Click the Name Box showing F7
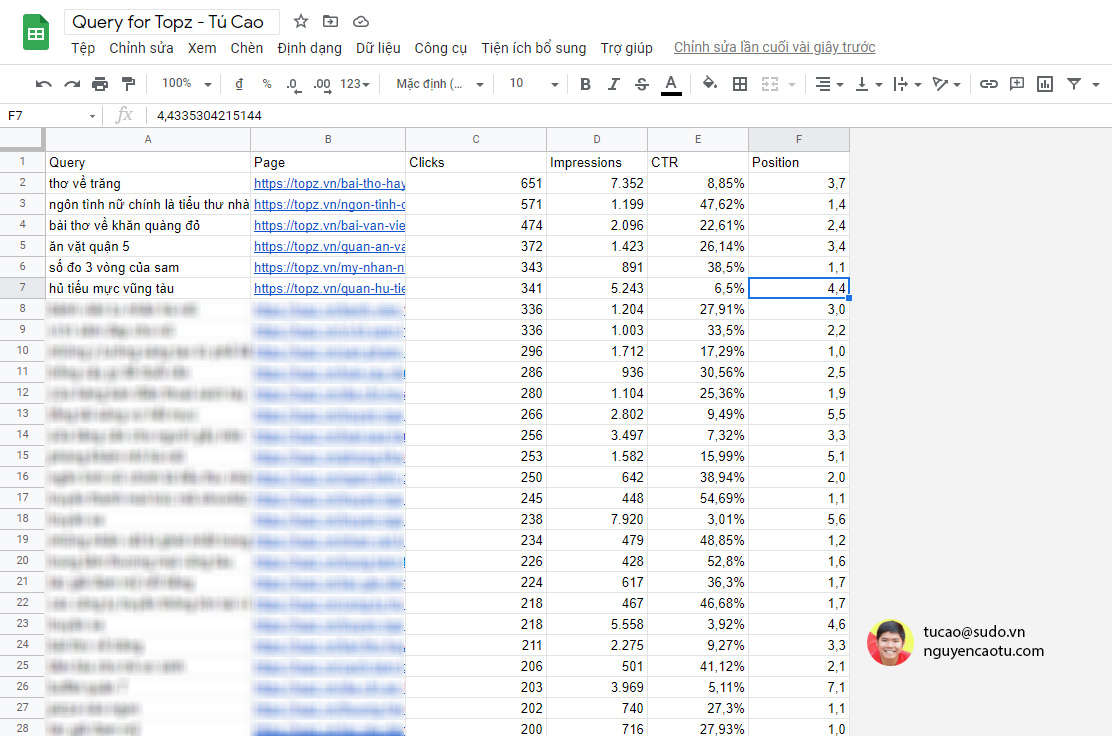Screen dimensions: 1112x736 click(x=40, y=116)
